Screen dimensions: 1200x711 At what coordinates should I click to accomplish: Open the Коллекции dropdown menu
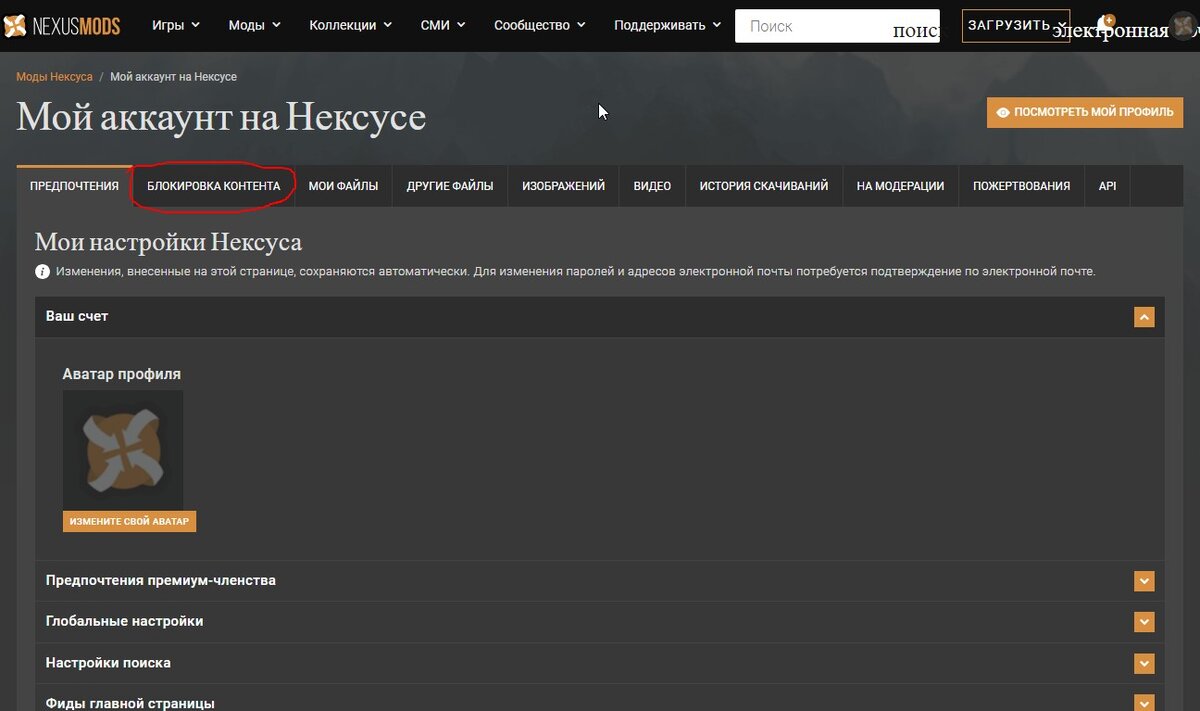[x=351, y=26]
